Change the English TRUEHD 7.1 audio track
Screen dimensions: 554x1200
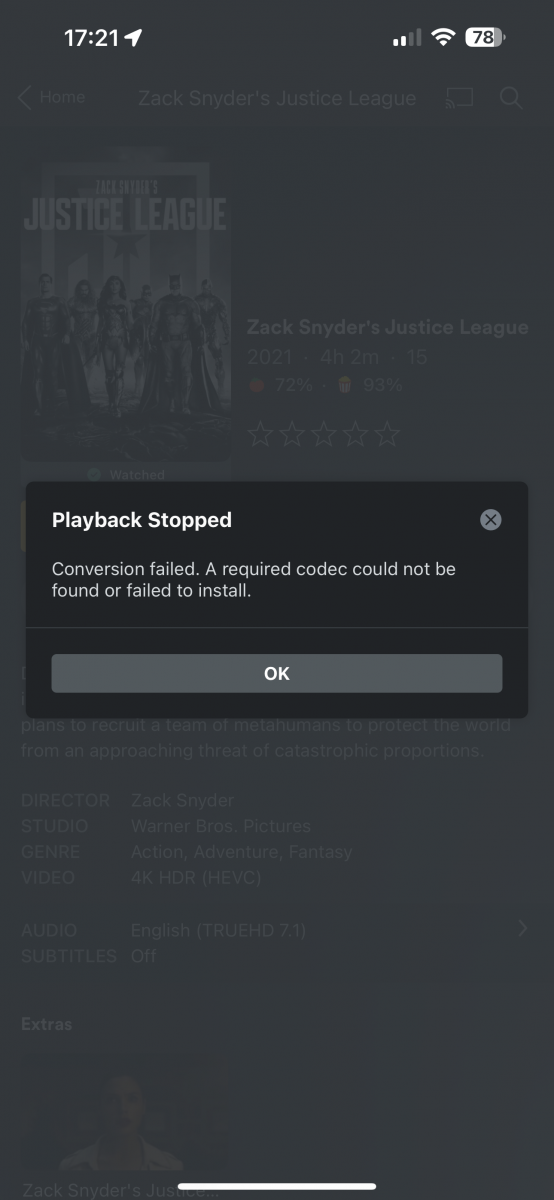[218, 930]
